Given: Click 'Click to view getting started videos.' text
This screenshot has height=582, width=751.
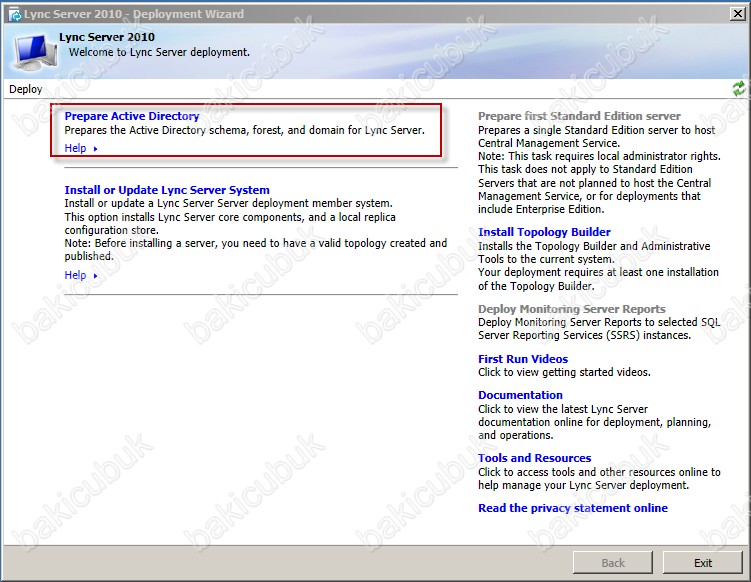Looking at the screenshot, I should pyautogui.click(x=564, y=372).
